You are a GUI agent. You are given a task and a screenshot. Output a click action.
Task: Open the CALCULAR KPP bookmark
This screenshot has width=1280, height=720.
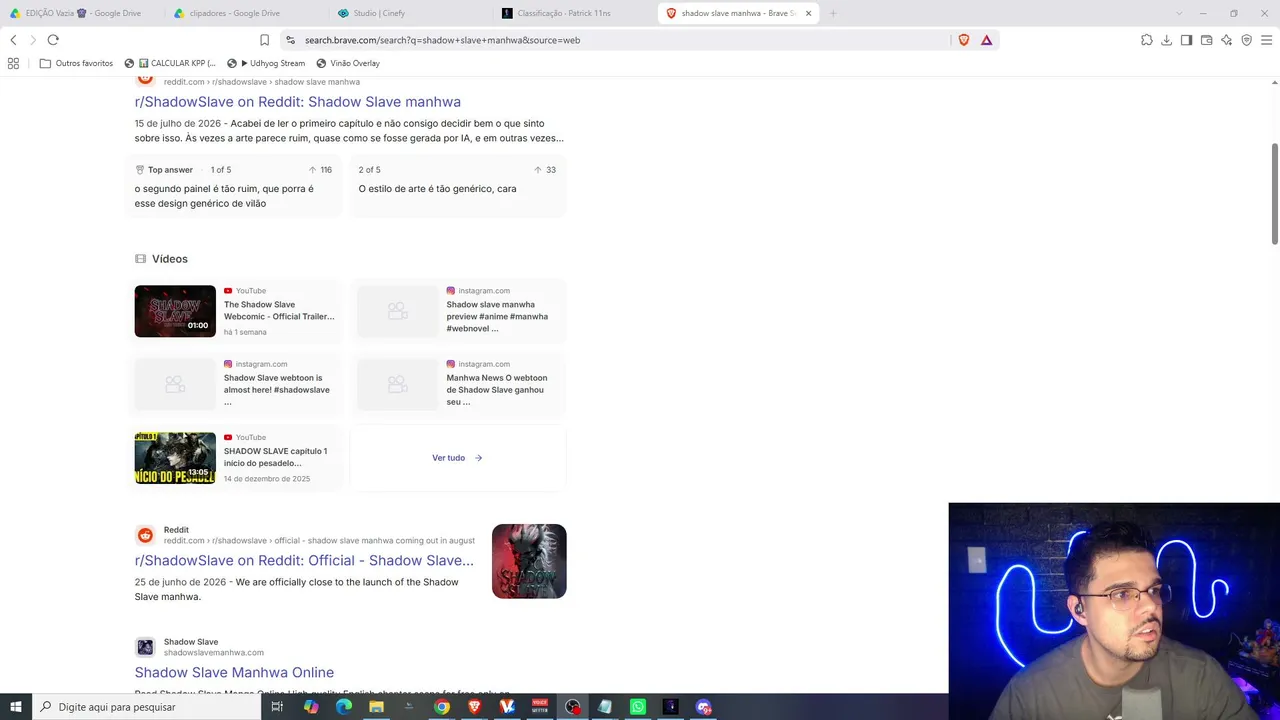pos(170,63)
